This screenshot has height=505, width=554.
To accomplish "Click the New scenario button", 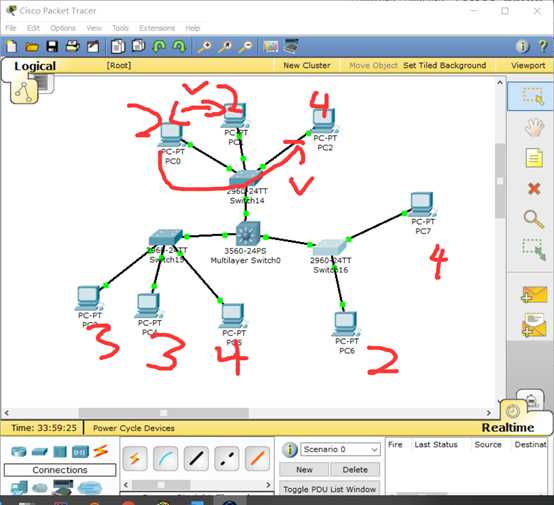I will 304,470.
